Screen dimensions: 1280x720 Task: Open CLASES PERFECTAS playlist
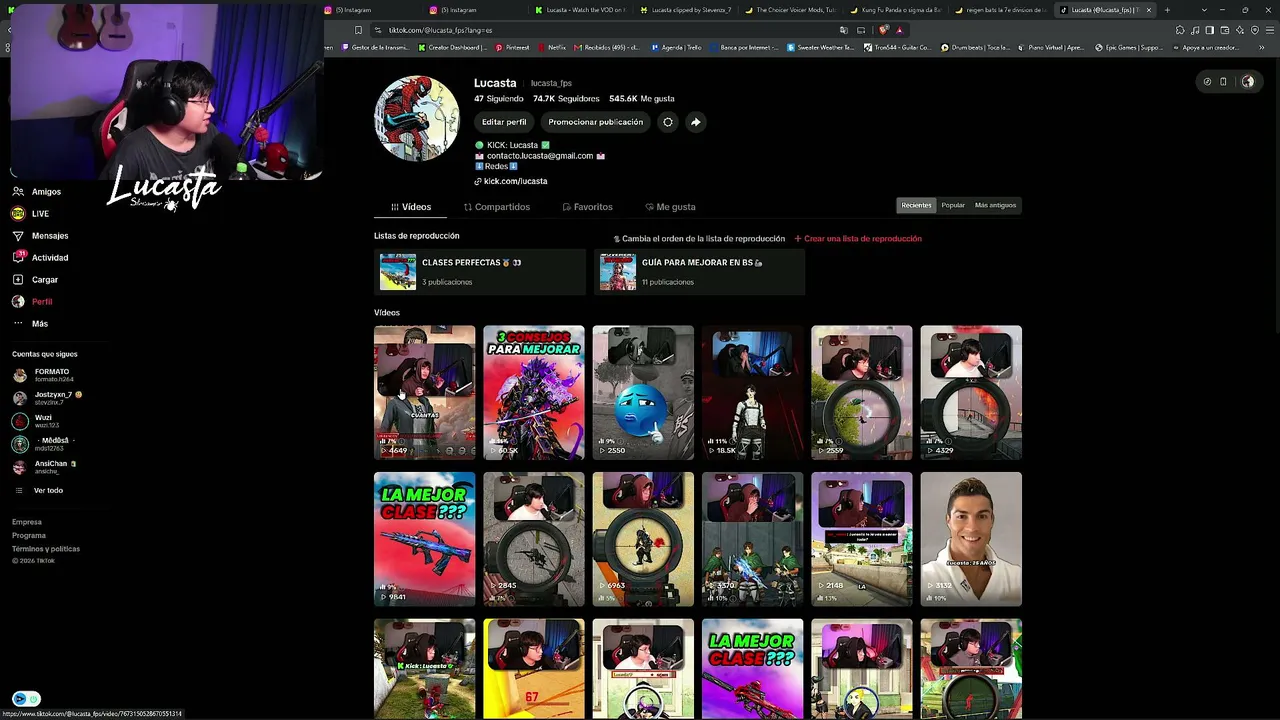[479, 271]
